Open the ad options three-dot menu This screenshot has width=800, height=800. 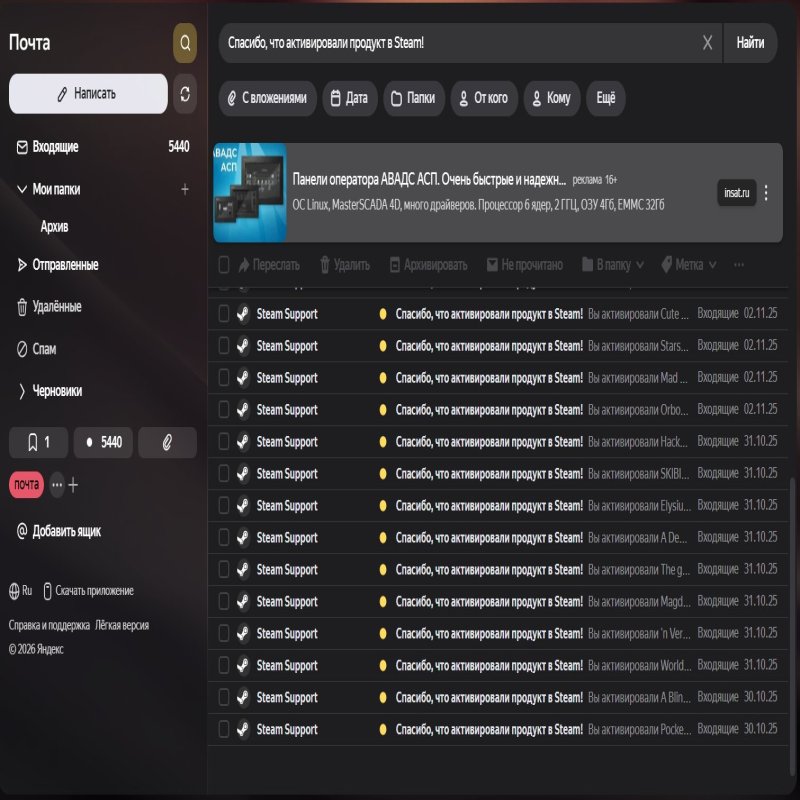coord(766,193)
